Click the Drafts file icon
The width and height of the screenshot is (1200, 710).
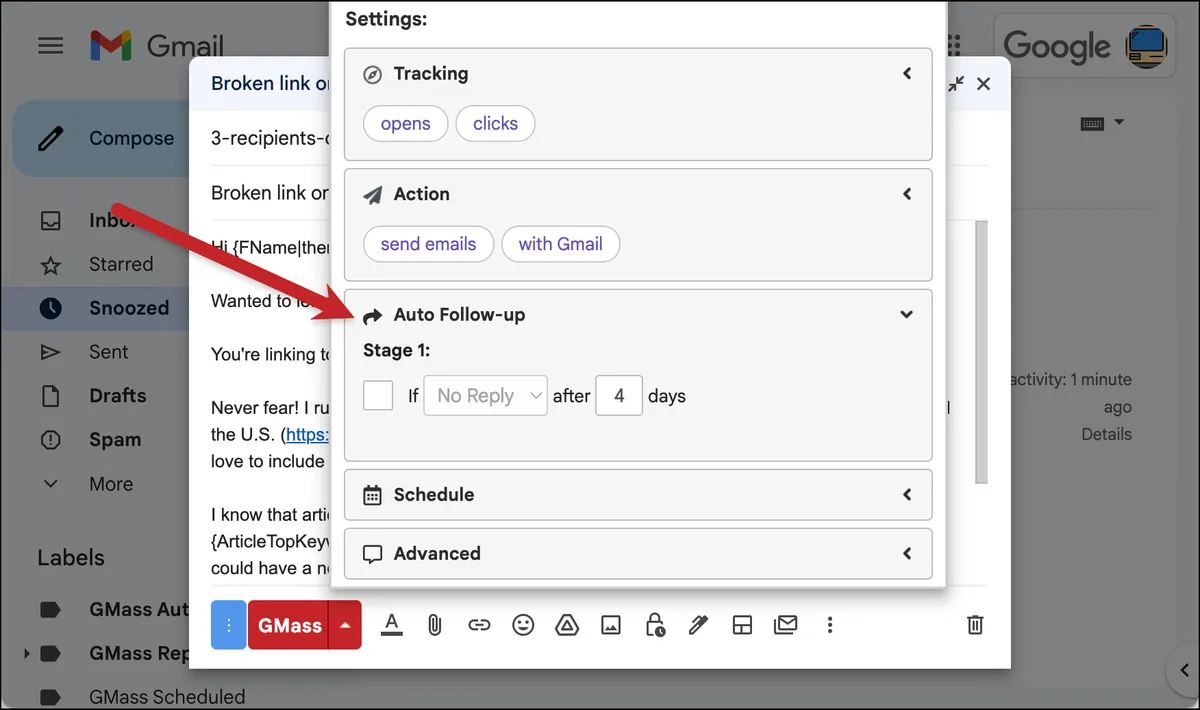pyautogui.click(x=50, y=396)
